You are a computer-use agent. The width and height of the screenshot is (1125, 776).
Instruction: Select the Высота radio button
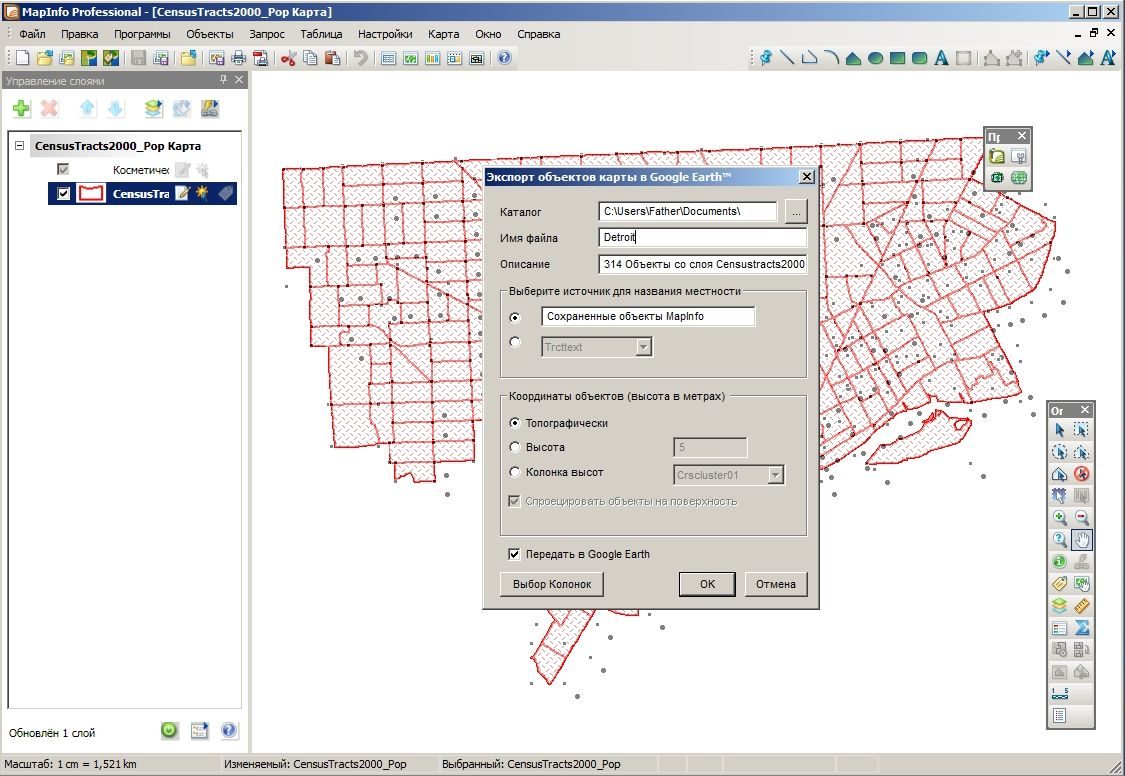click(x=514, y=447)
